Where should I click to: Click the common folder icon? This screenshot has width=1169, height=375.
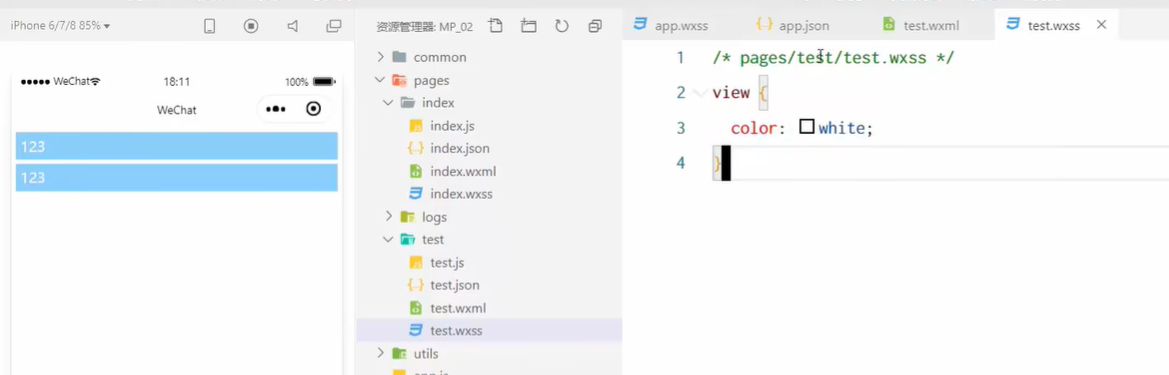pyautogui.click(x=400, y=57)
